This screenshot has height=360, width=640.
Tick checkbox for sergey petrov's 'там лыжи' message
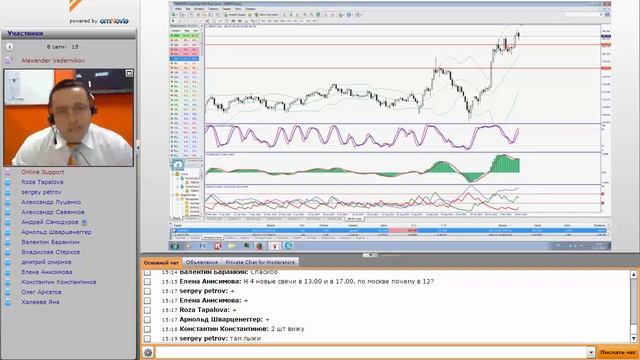click(147, 338)
